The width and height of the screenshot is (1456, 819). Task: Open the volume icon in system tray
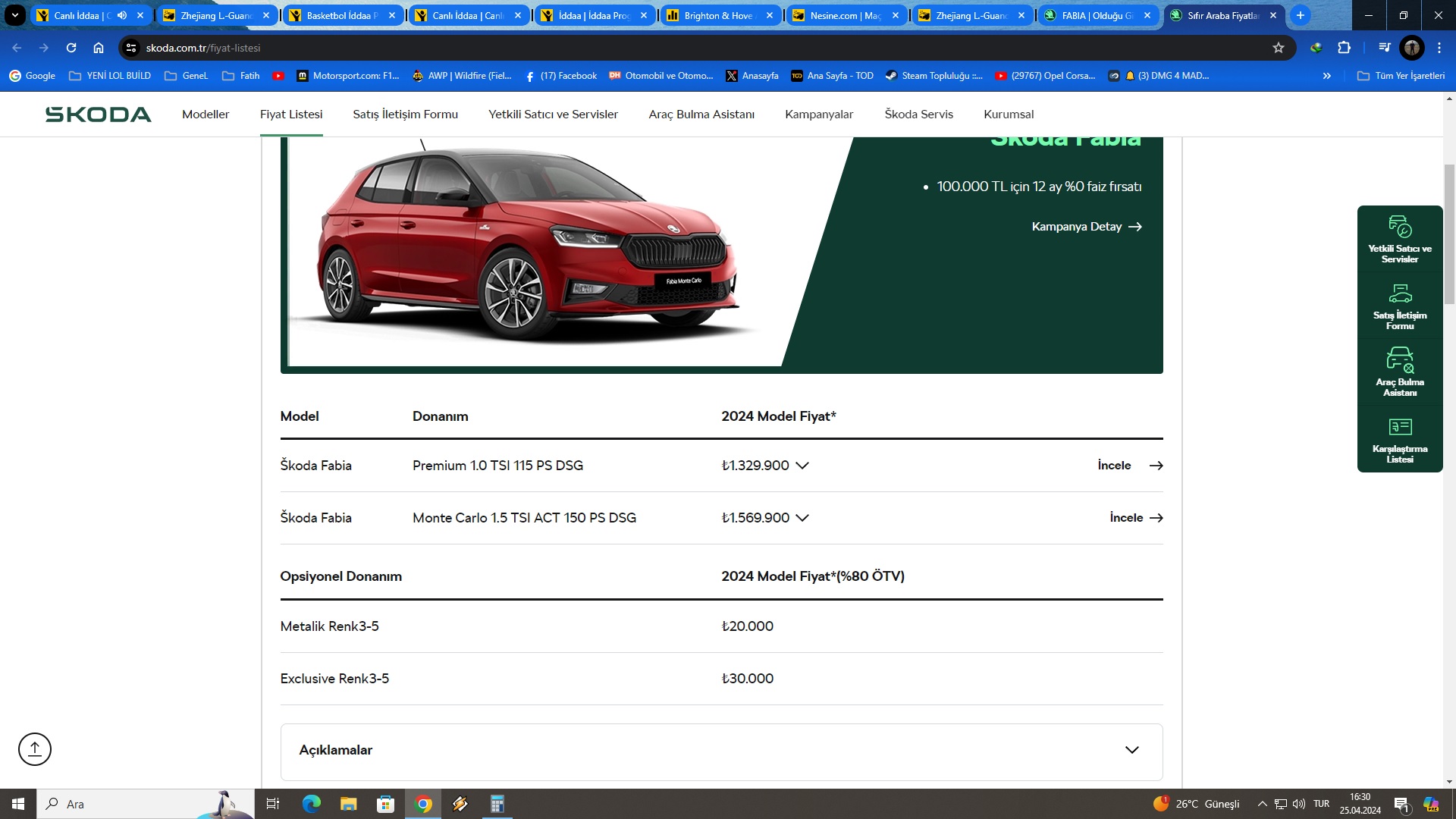point(1299,804)
